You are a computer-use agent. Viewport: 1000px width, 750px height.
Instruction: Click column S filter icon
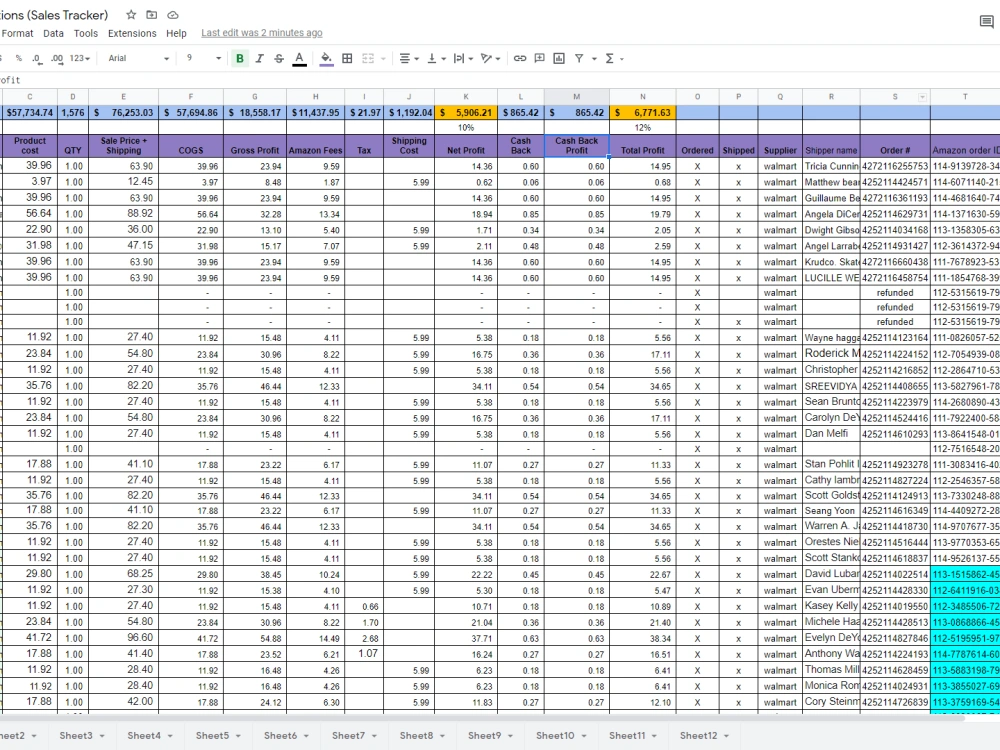[x=922, y=97]
